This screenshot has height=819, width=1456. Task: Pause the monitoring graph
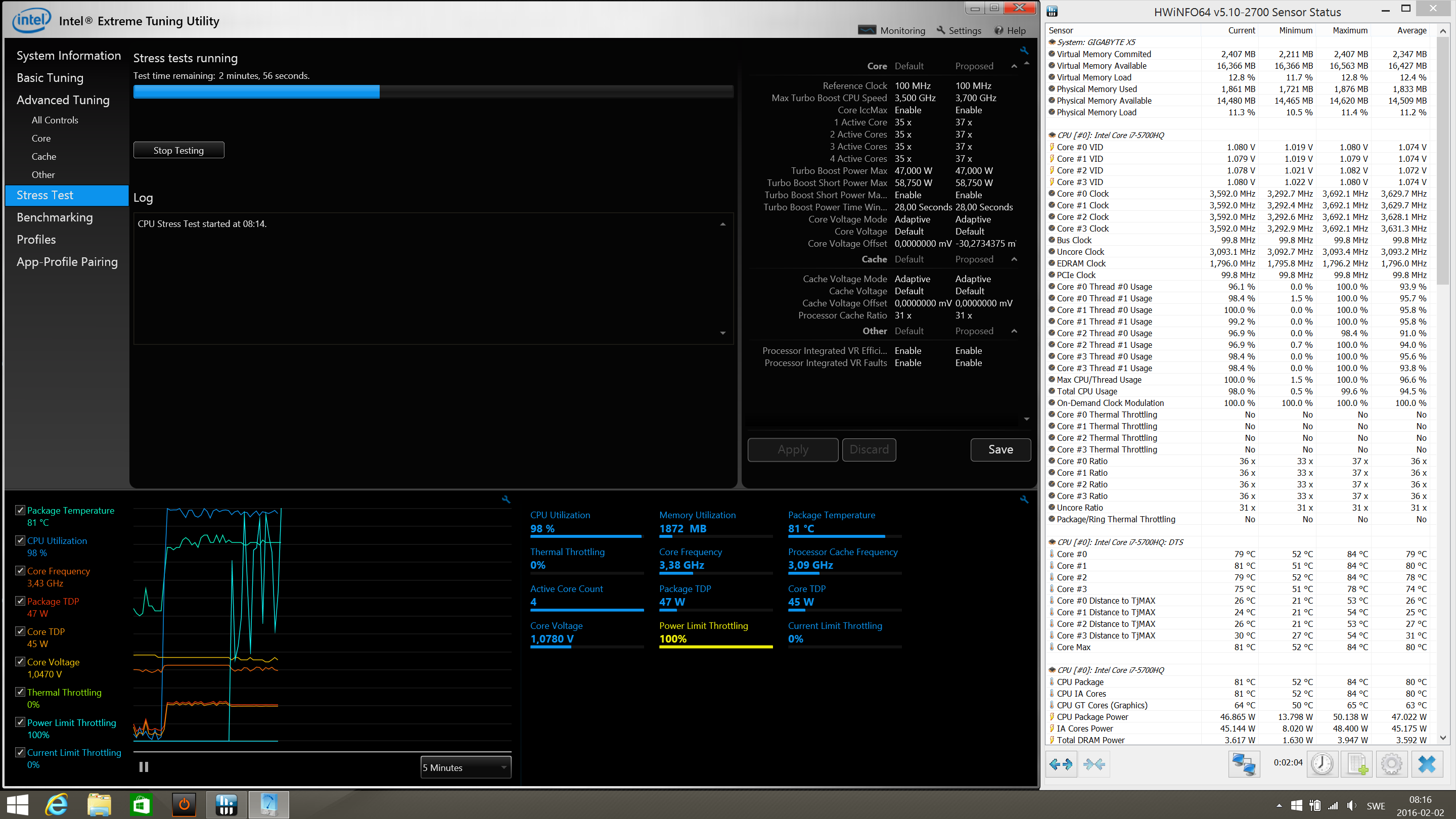pos(144,767)
